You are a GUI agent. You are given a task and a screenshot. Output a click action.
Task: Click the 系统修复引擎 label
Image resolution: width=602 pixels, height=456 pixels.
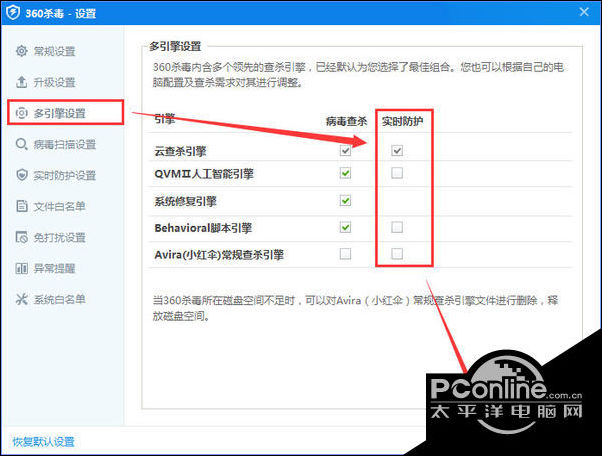click(185, 201)
